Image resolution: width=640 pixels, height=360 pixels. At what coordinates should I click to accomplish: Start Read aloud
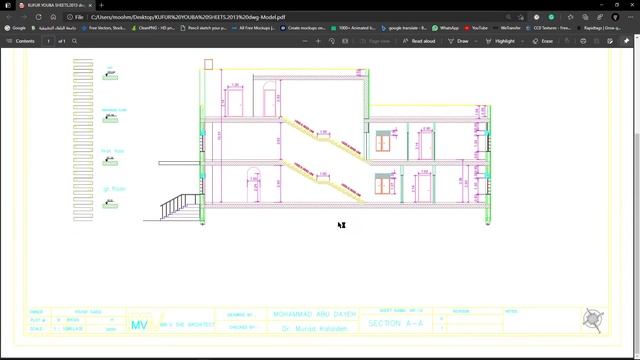[x=419, y=41]
